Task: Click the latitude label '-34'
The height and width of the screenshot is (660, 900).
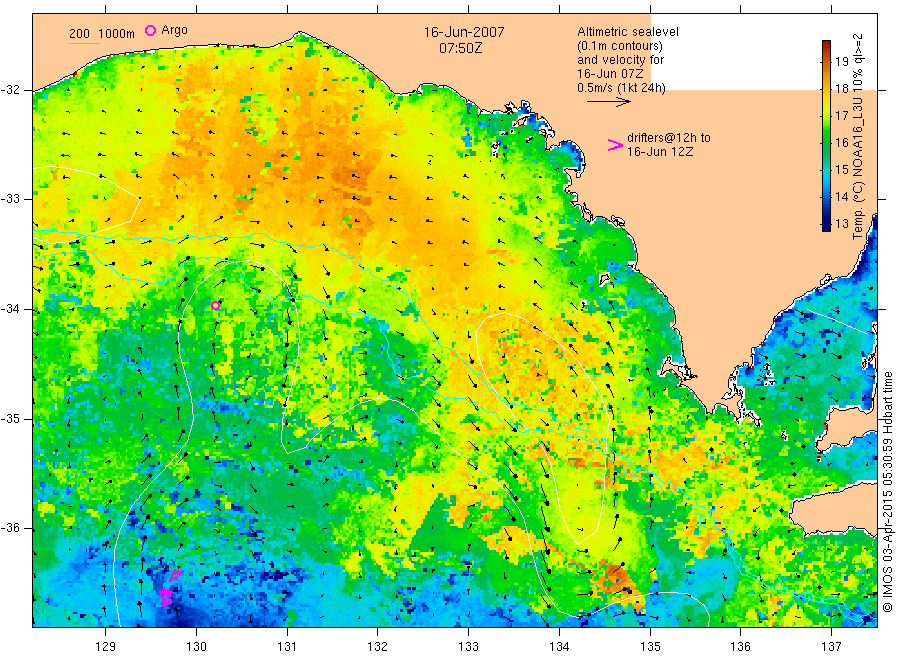Action: pos(11,309)
